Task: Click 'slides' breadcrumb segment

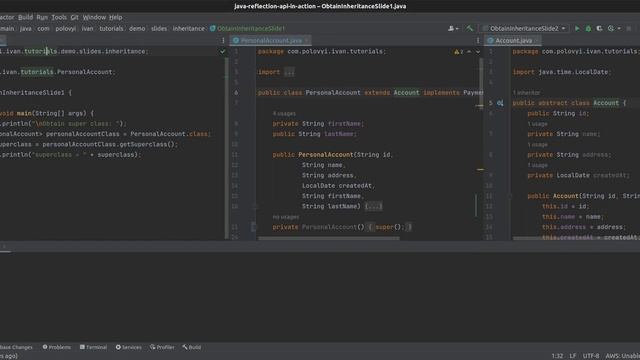Action: point(159,29)
